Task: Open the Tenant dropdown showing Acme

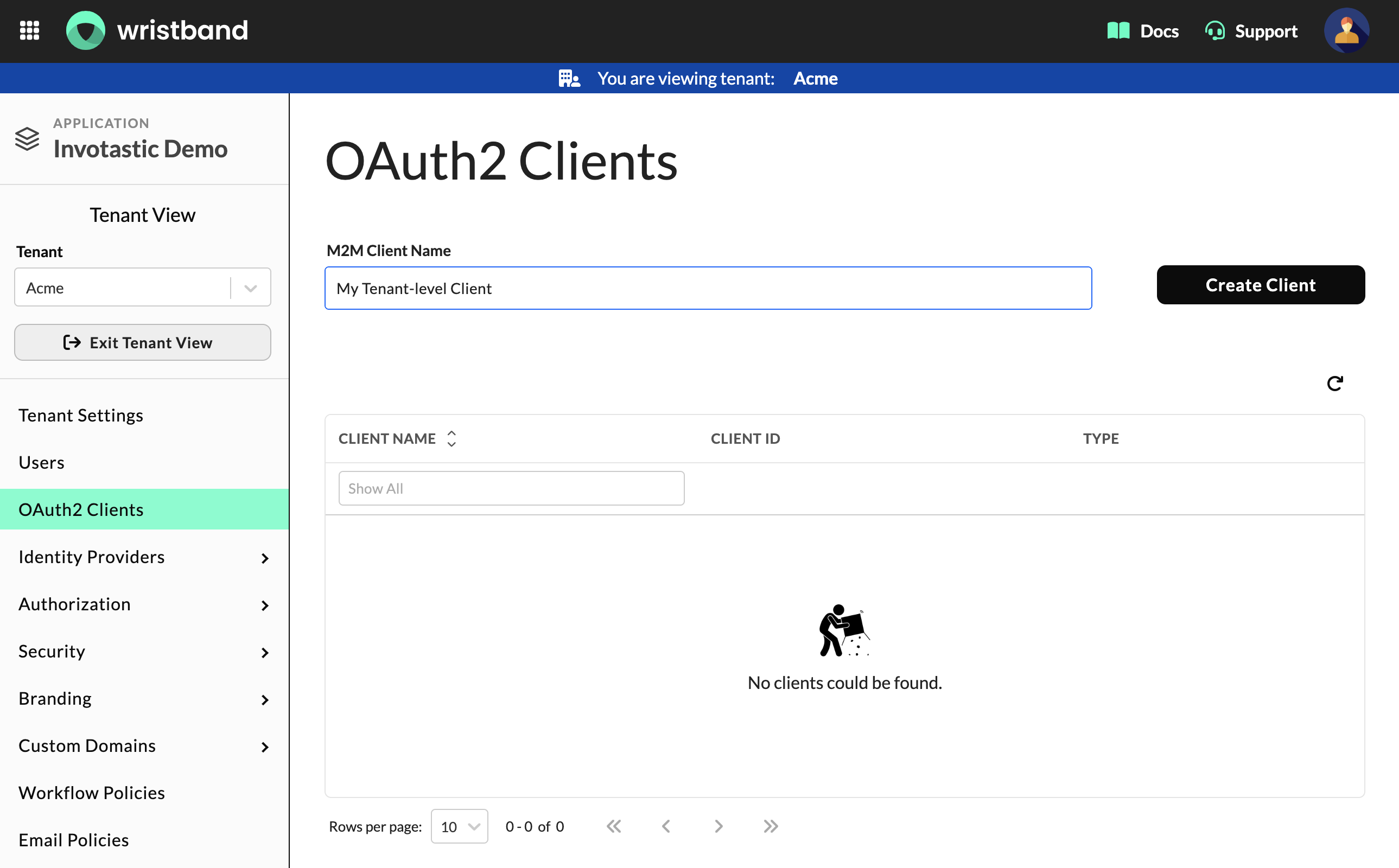Action: [x=142, y=287]
